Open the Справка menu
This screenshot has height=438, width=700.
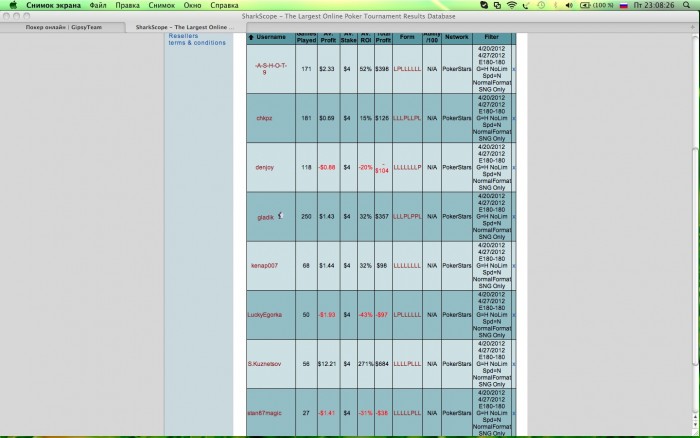[x=224, y=5]
